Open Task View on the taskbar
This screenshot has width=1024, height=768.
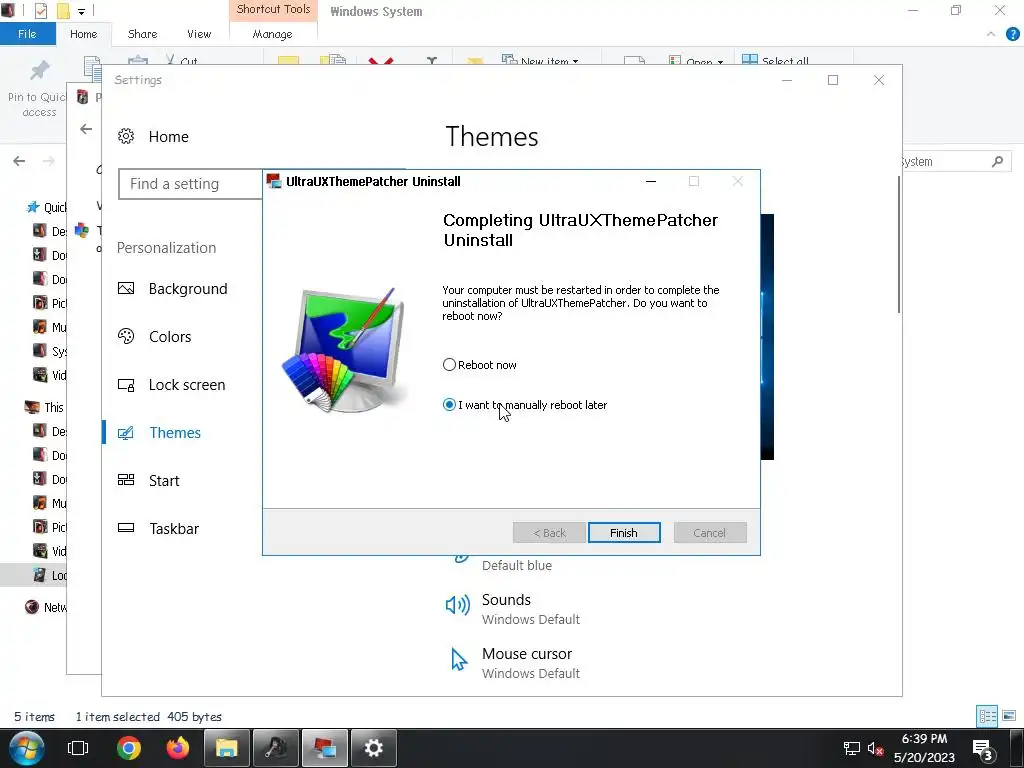click(78, 748)
